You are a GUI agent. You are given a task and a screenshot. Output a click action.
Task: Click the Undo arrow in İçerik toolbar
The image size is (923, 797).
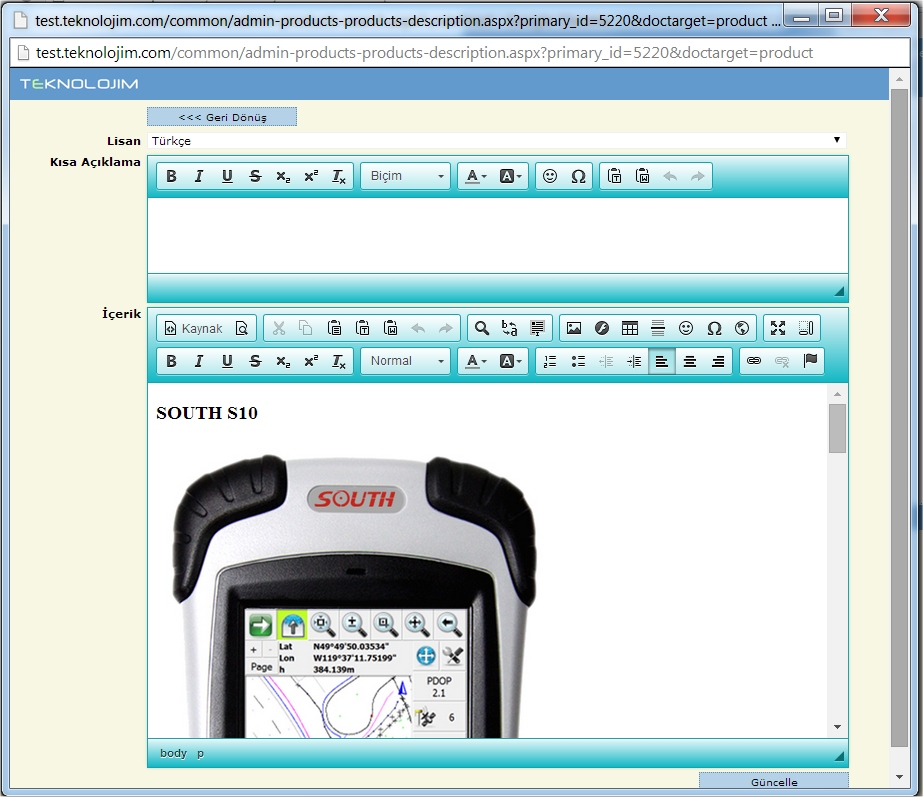(x=418, y=328)
